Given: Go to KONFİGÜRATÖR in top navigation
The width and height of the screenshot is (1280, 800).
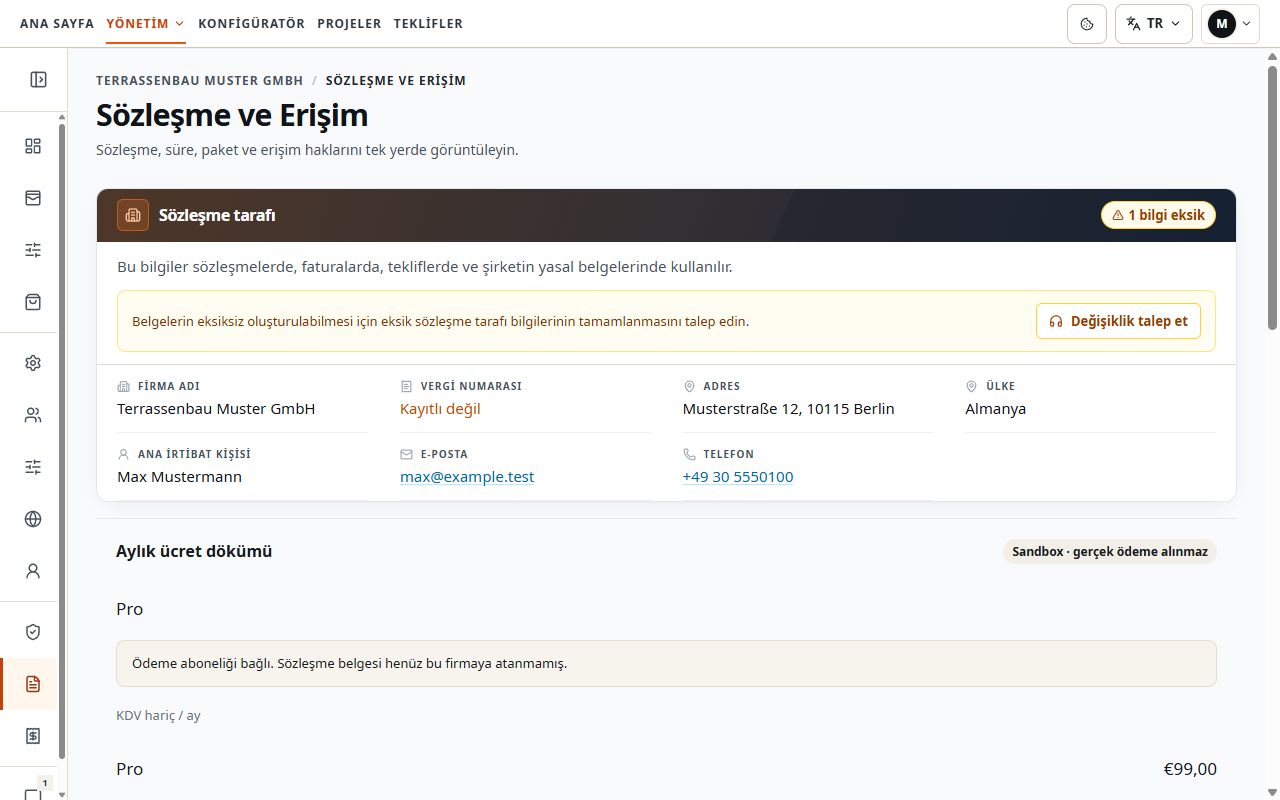Looking at the screenshot, I should tap(251, 24).
